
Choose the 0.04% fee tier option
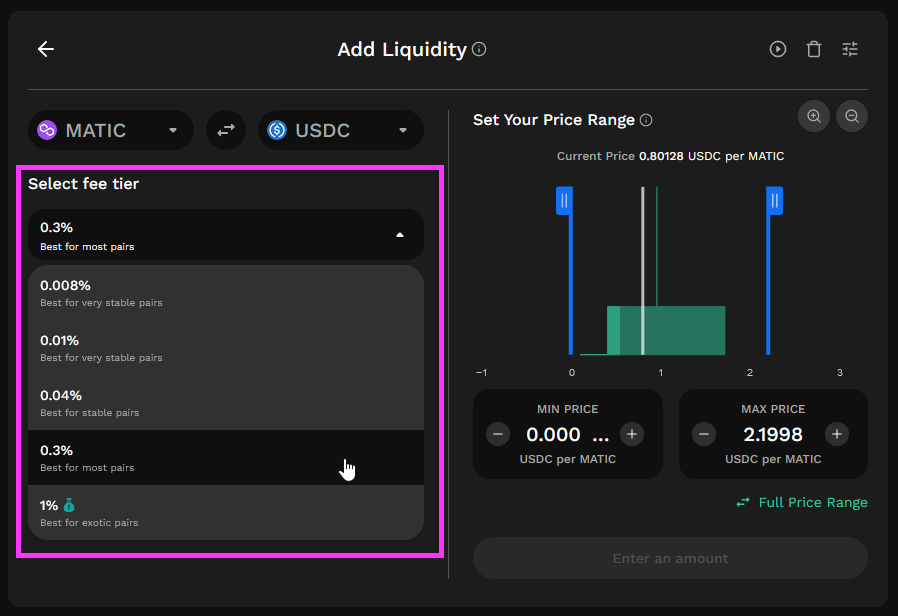[226, 402]
